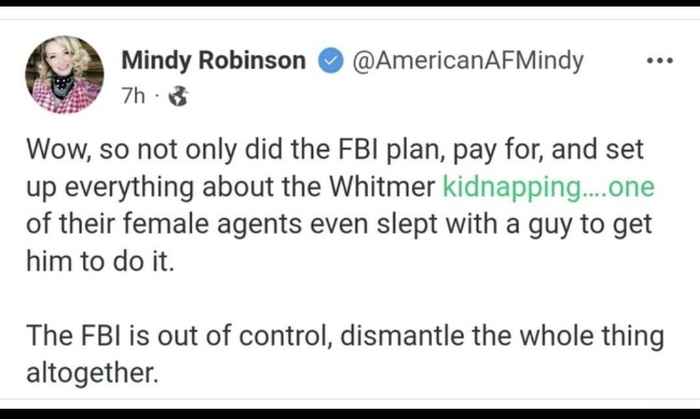Open the green "kidnapping....one" link
This screenshot has height=419, width=700.
click(546, 187)
